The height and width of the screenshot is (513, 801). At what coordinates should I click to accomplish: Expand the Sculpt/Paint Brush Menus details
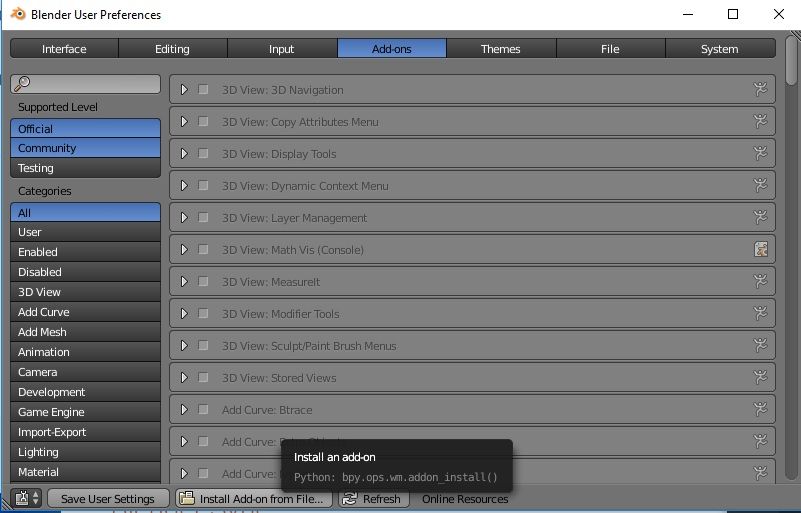184,345
